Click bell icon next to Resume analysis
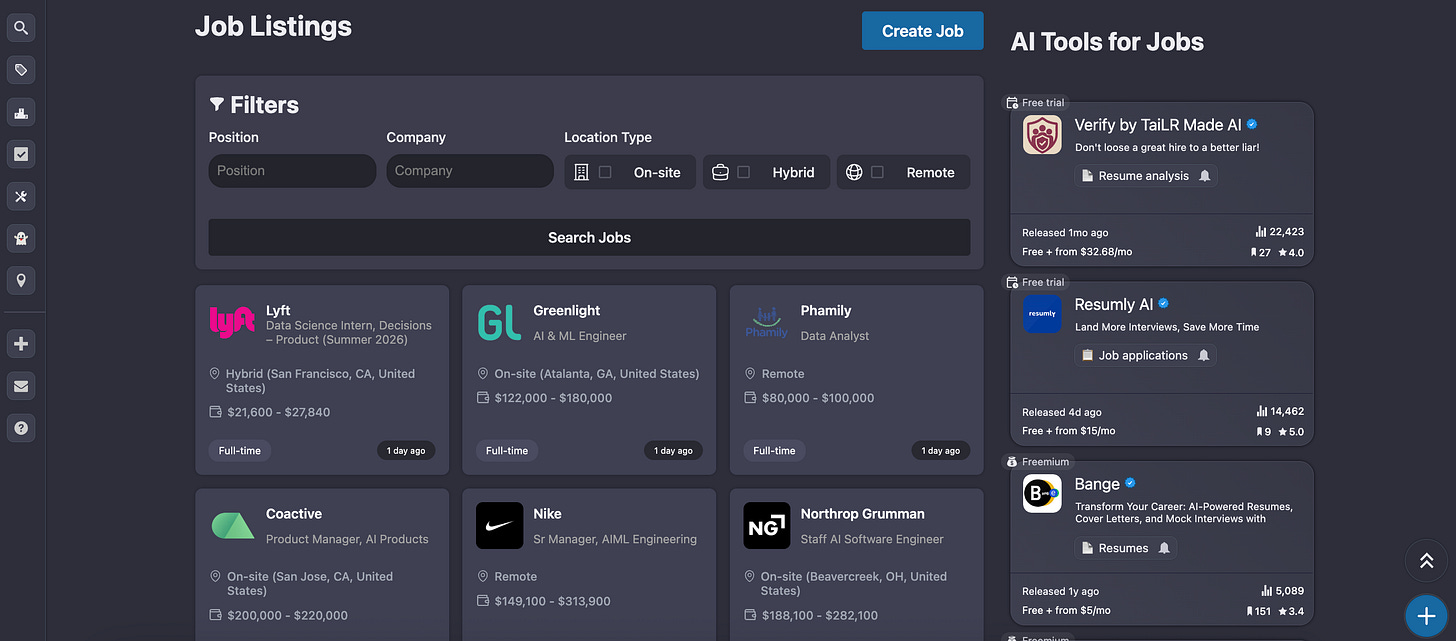1456x641 pixels. point(1205,176)
